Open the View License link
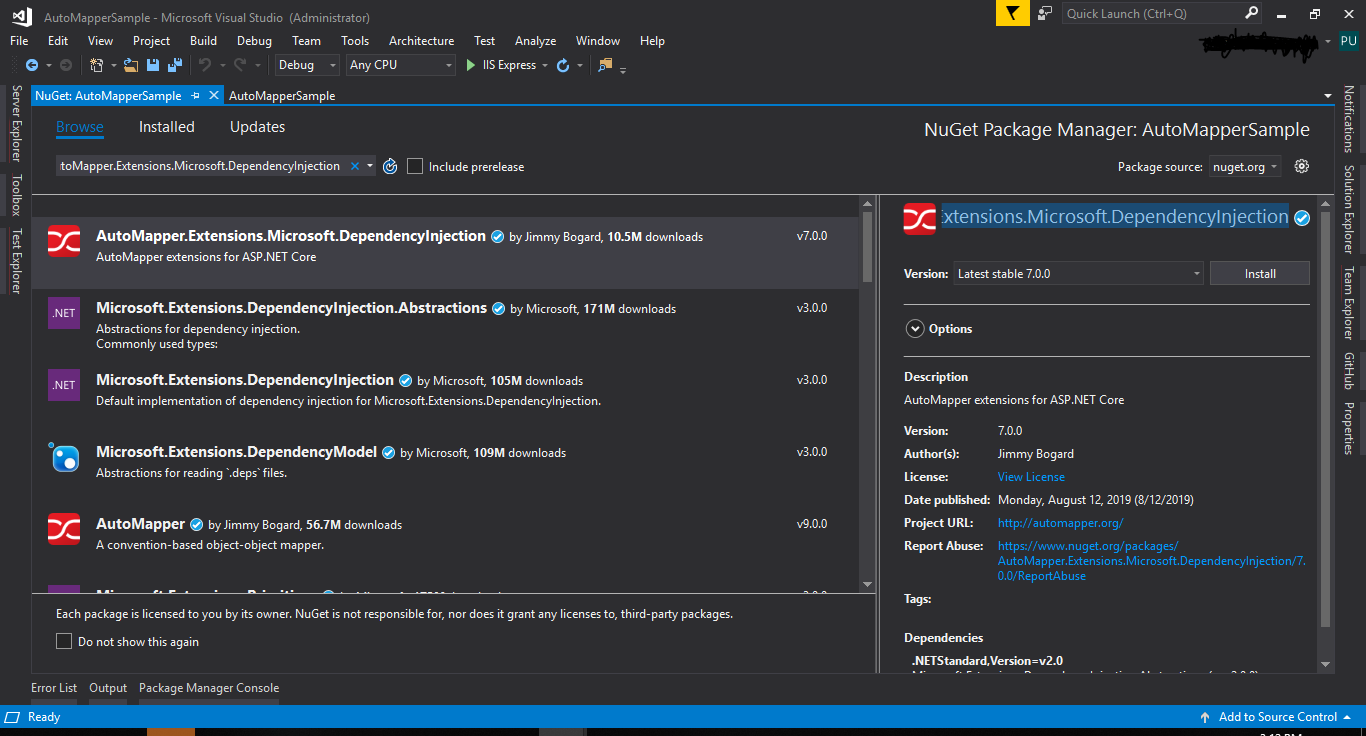This screenshot has height=736, width=1366. point(1031,477)
